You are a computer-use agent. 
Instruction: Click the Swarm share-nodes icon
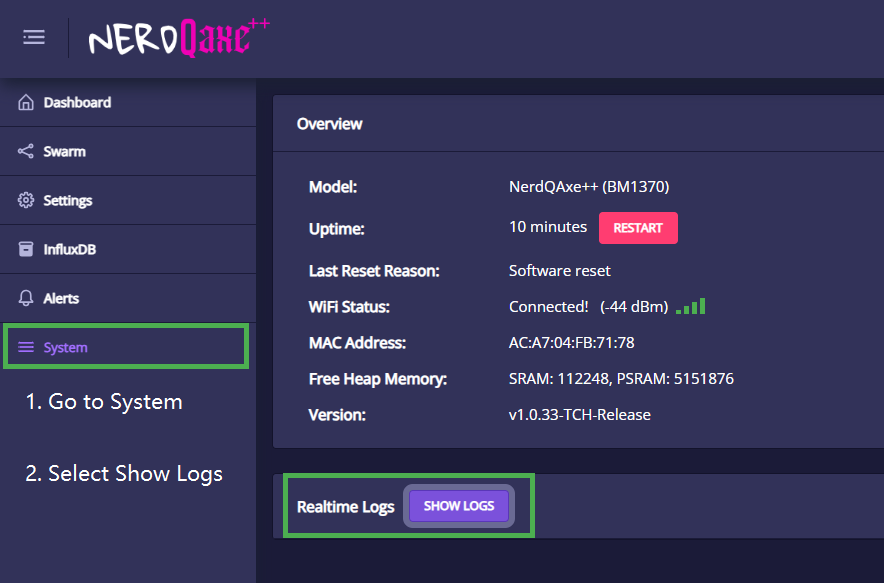tap(26, 152)
